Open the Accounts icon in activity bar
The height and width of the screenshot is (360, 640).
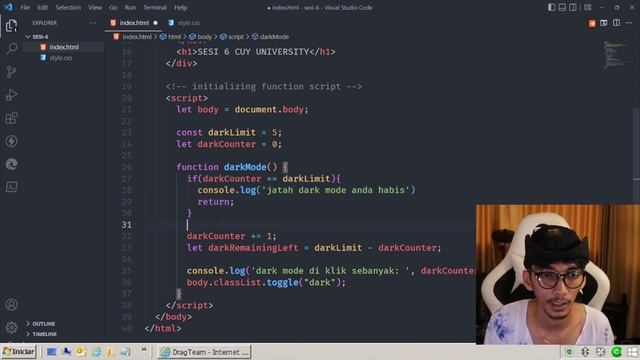(x=11, y=304)
